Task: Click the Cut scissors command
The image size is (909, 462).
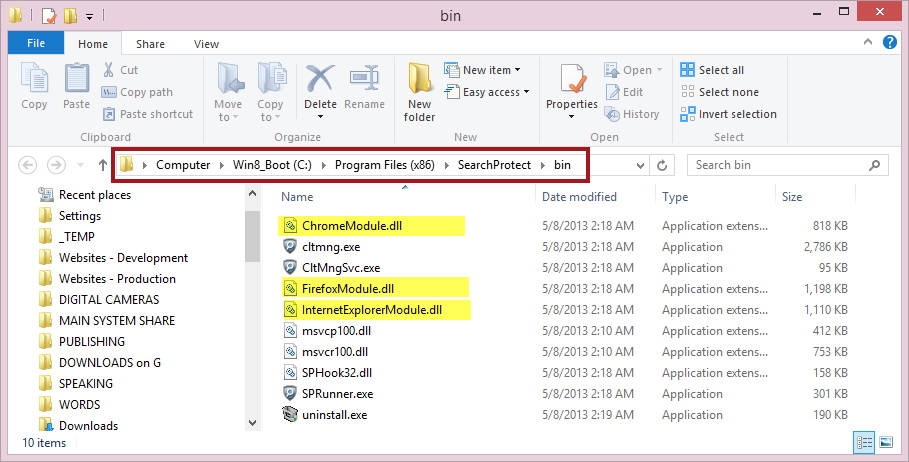Action: pyautogui.click(x=121, y=70)
